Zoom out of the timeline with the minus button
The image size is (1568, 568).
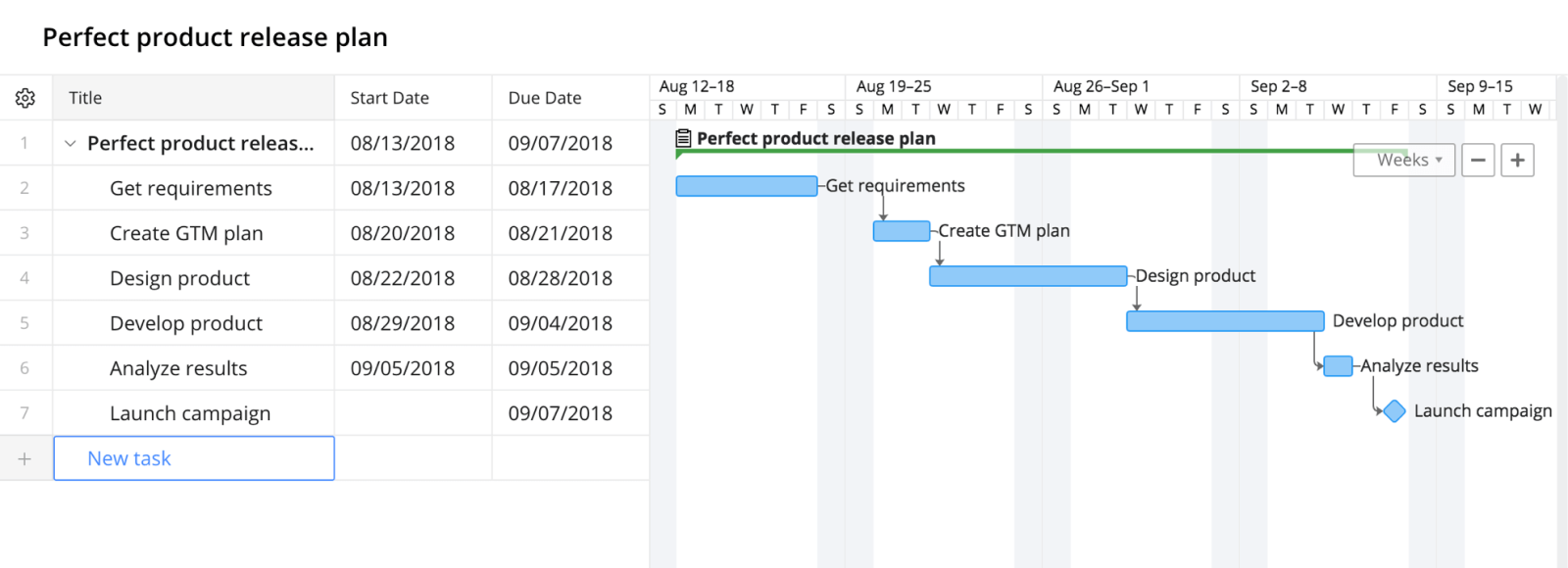[x=1478, y=160]
